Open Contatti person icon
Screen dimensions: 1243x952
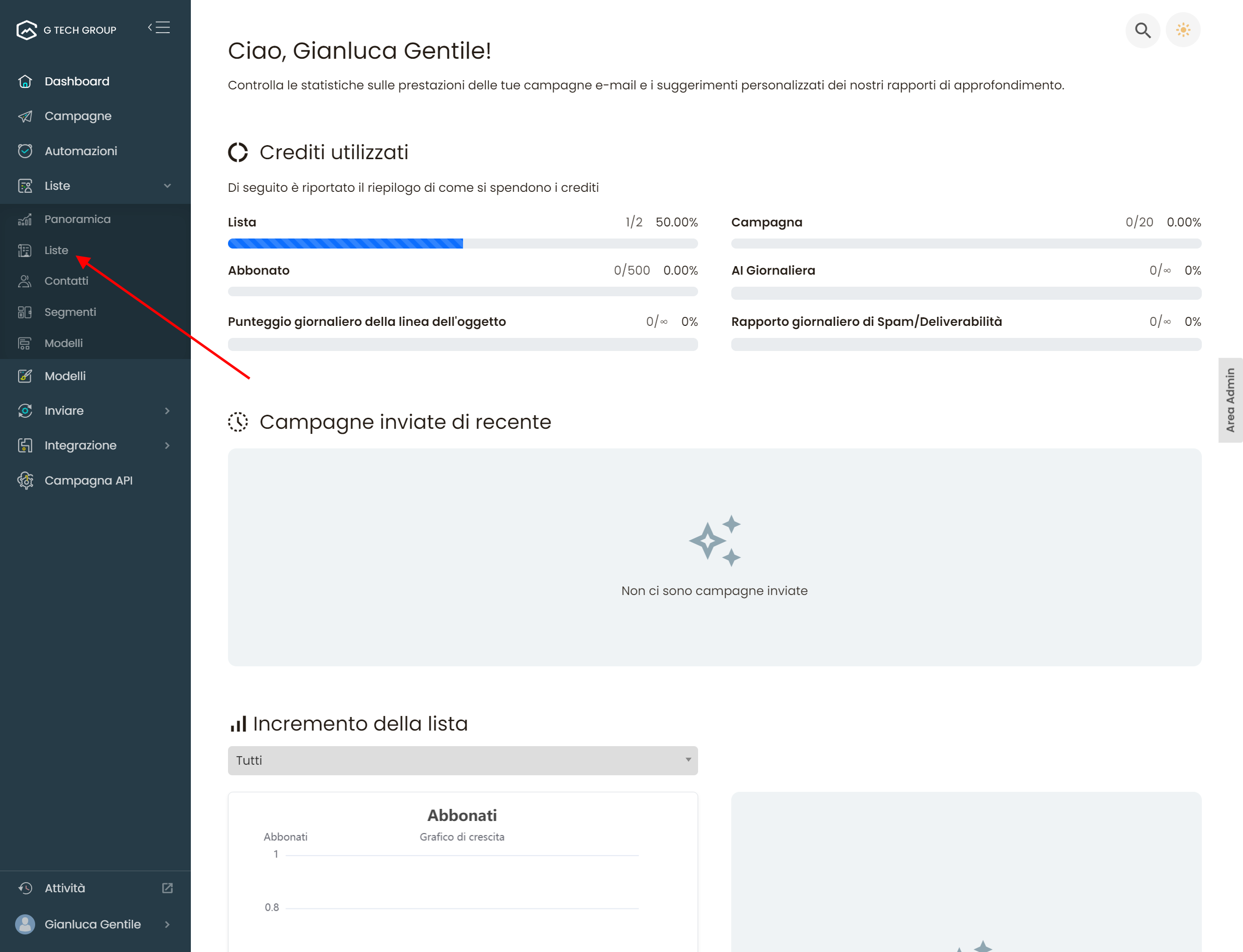(25, 281)
